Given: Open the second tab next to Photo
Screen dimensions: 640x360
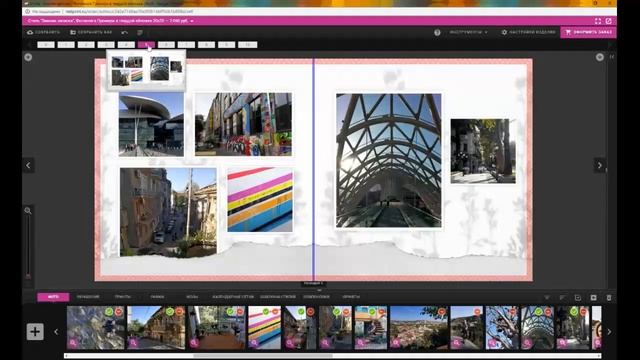Looking at the screenshot, I should click(x=88, y=297).
